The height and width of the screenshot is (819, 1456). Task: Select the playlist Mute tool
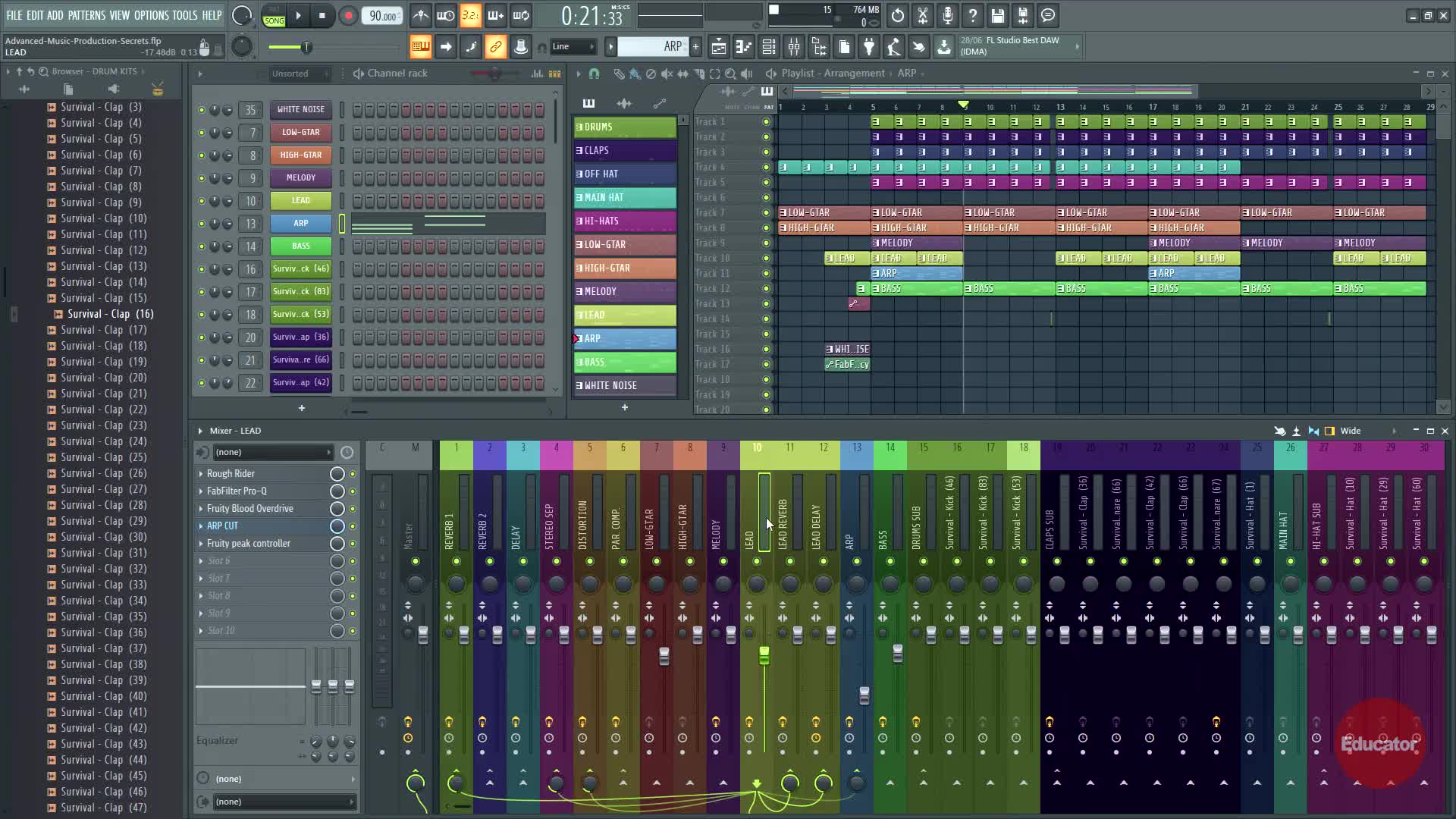[x=667, y=74]
